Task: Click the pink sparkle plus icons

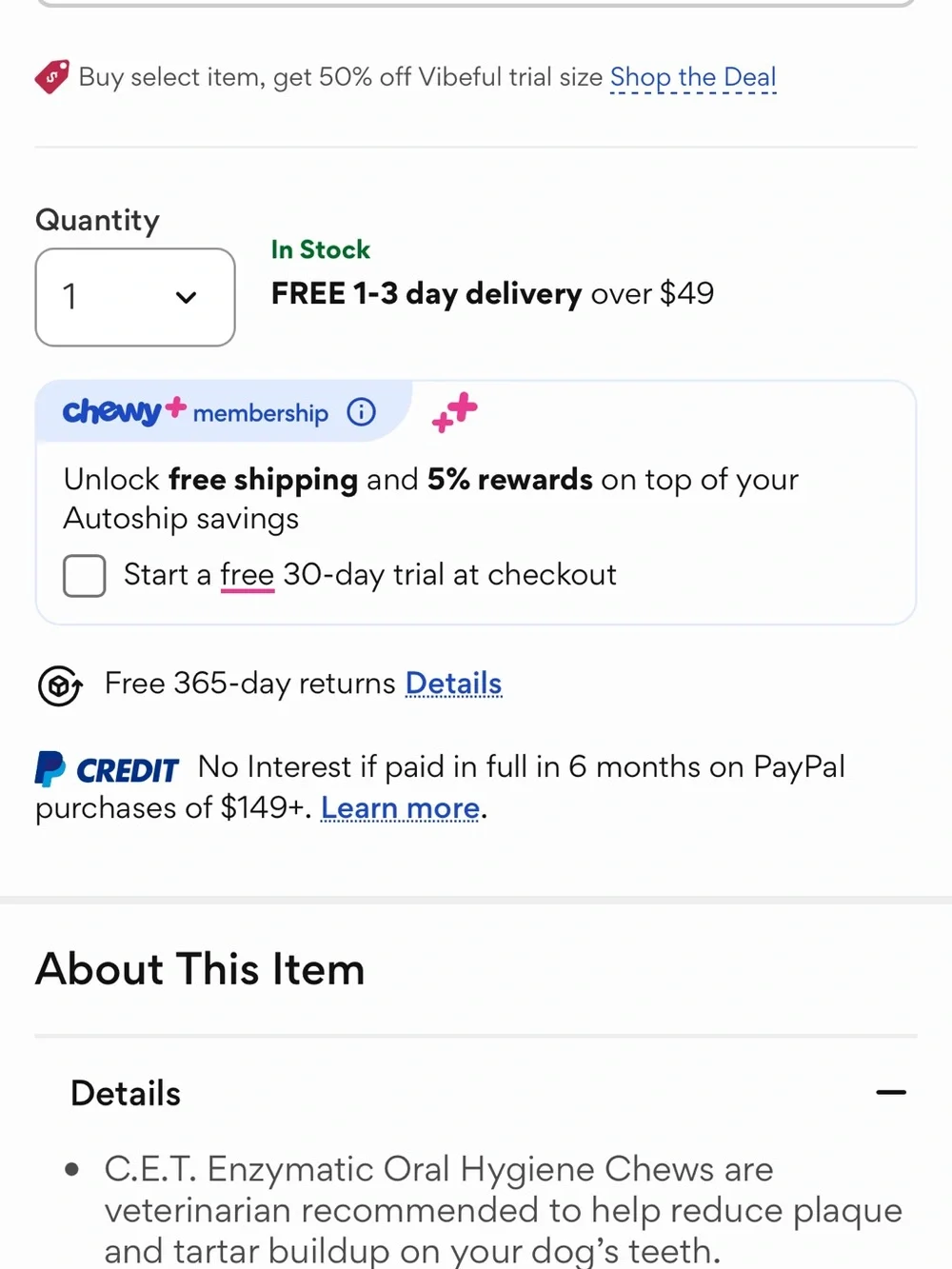Action: tap(454, 412)
